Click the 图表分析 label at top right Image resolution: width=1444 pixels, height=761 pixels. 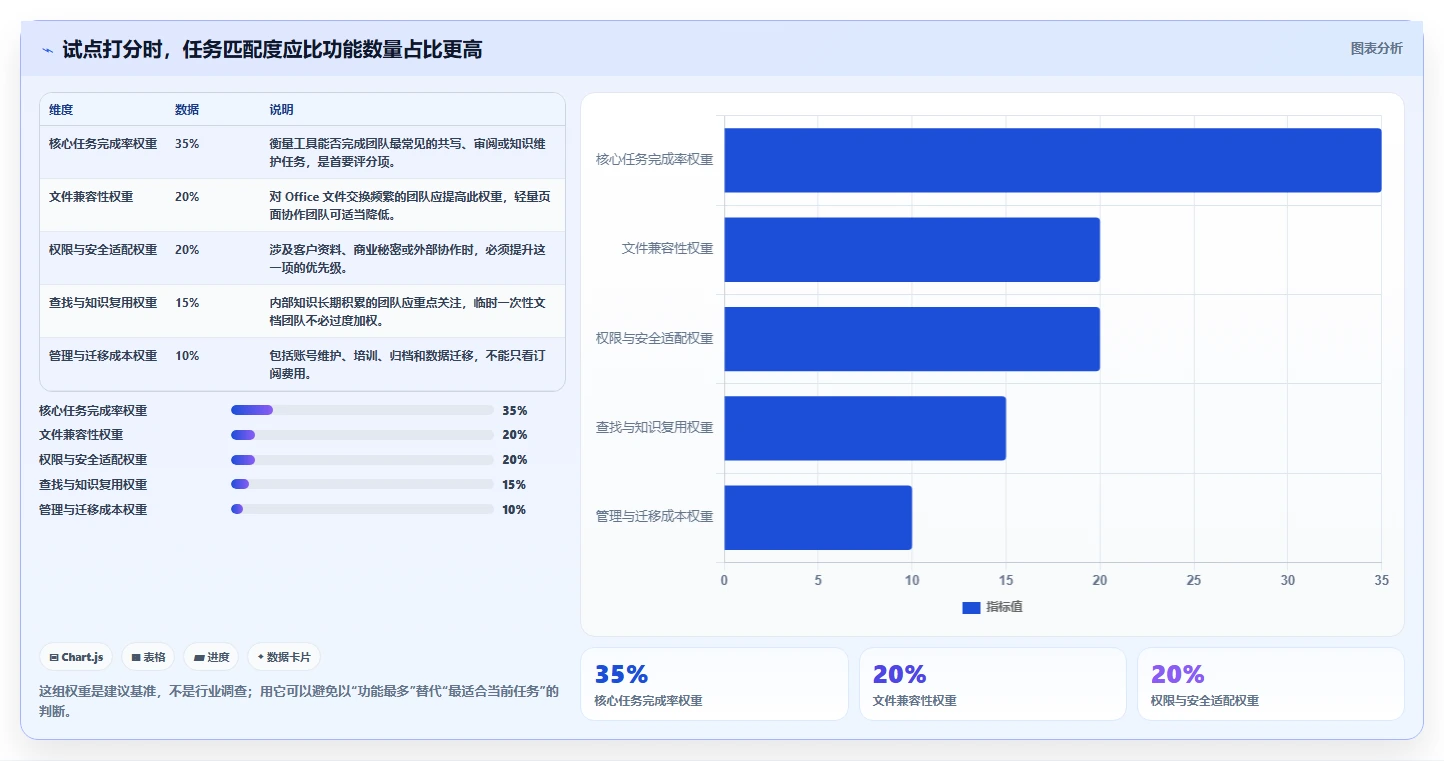1376,48
